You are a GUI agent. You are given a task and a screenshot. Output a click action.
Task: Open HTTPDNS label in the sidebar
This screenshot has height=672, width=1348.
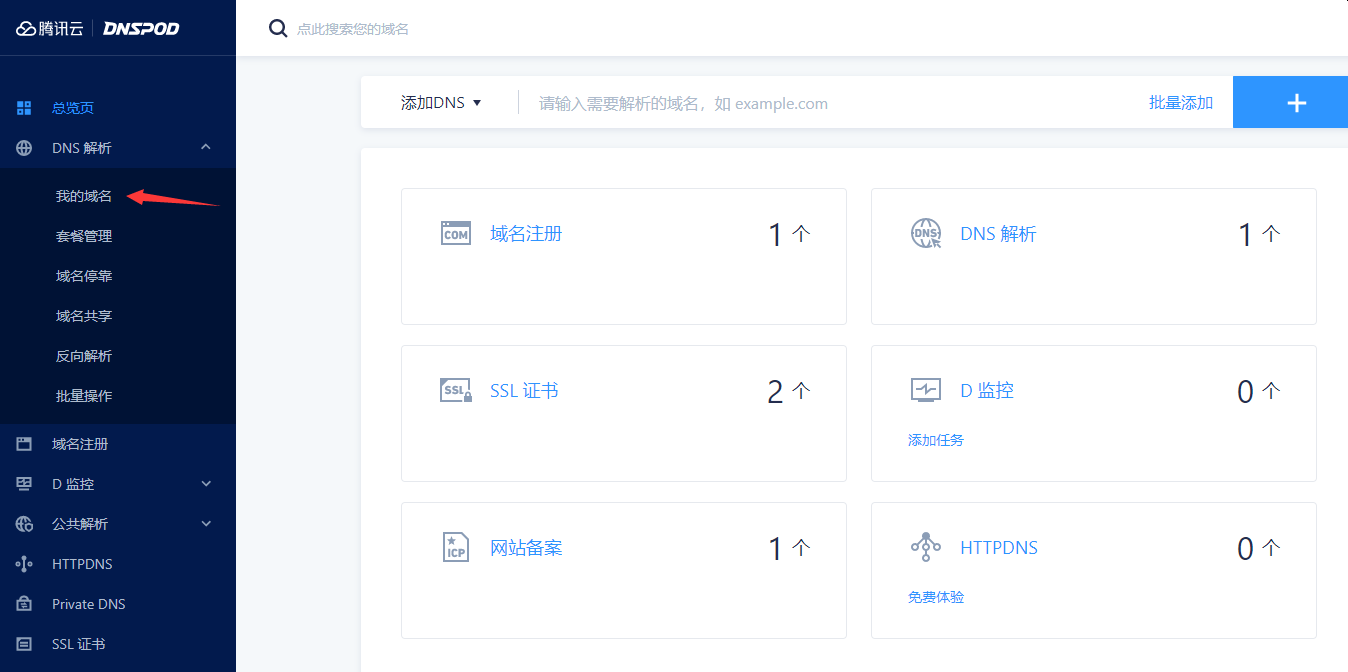pyautogui.click(x=82, y=564)
